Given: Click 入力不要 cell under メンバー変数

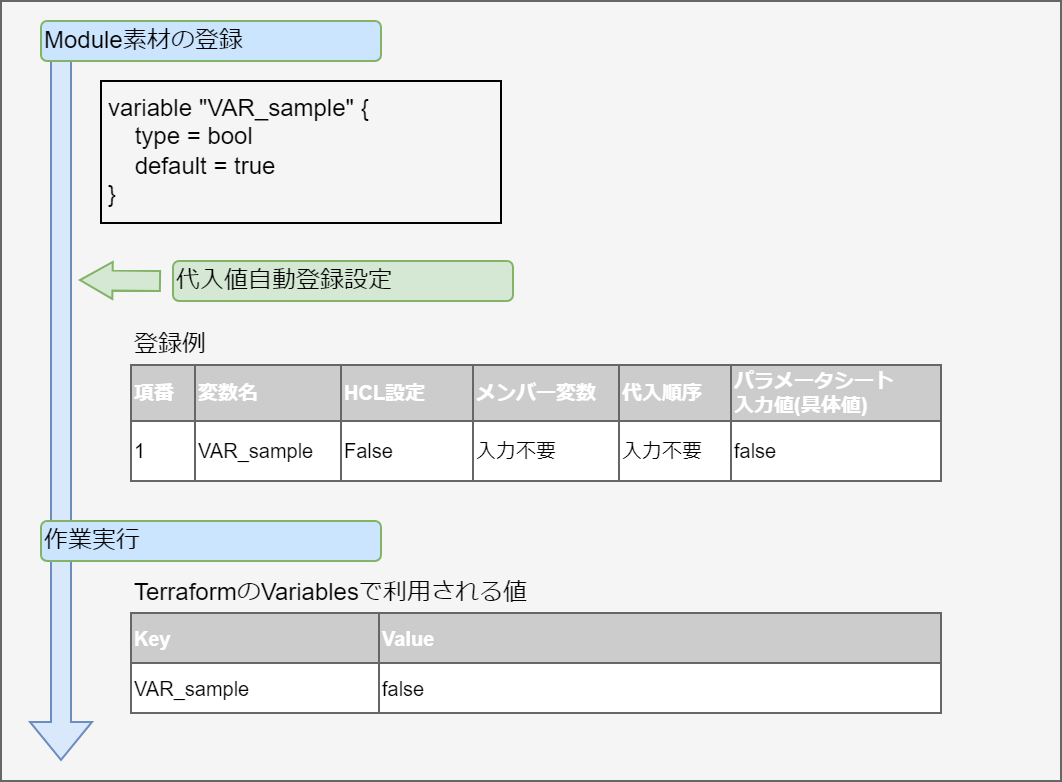Looking at the screenshot, I should (545, 451).
